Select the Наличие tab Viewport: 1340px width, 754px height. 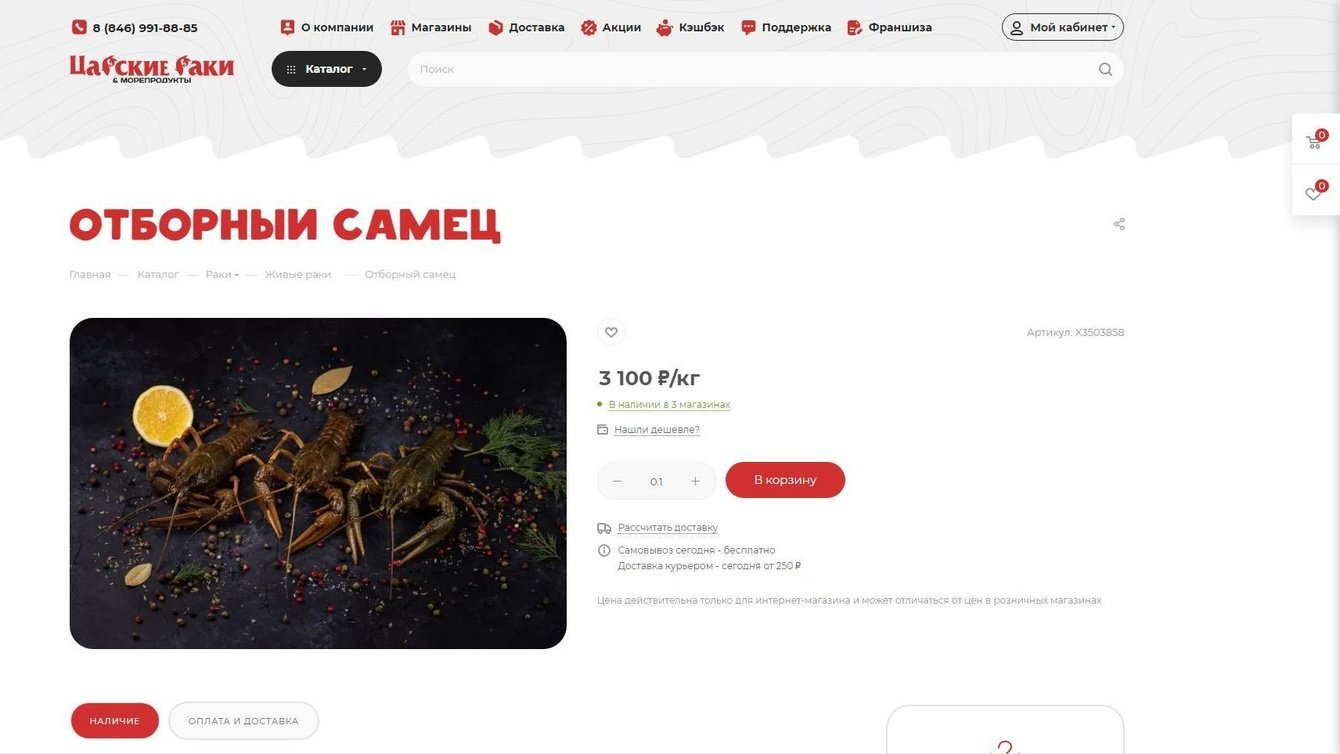pos(115,721)
